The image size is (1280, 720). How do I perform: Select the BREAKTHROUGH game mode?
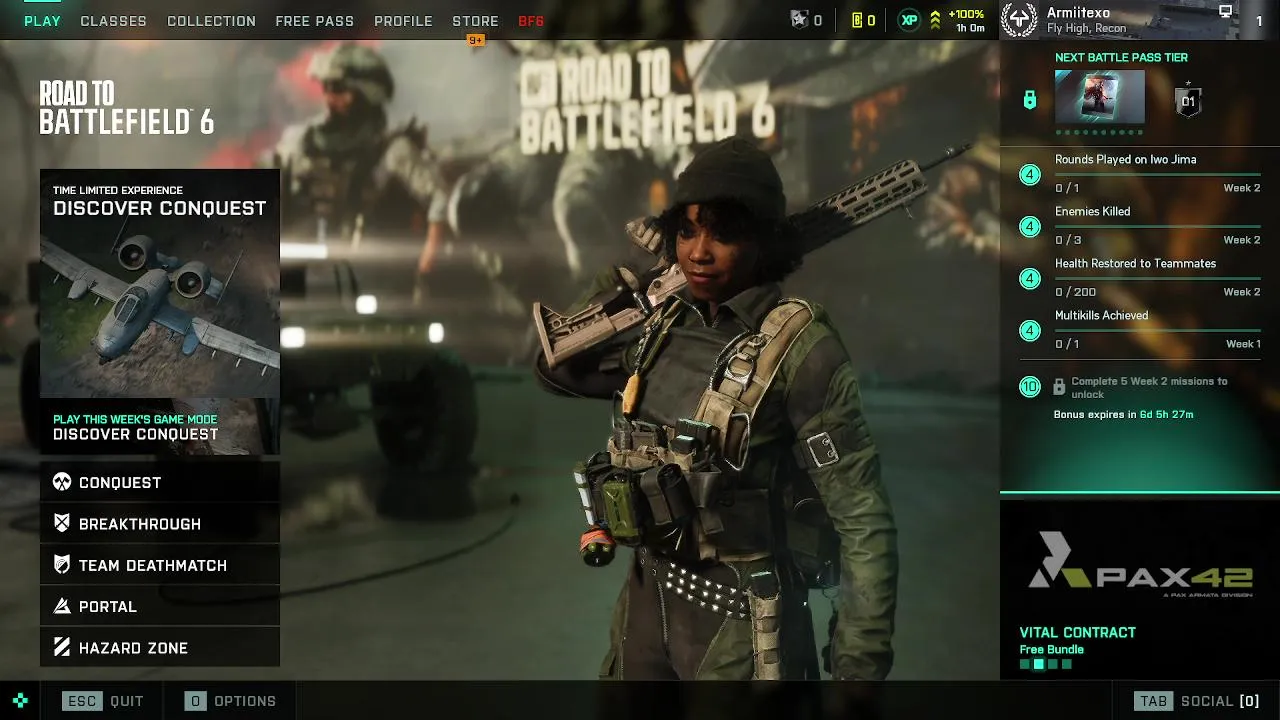160,524
